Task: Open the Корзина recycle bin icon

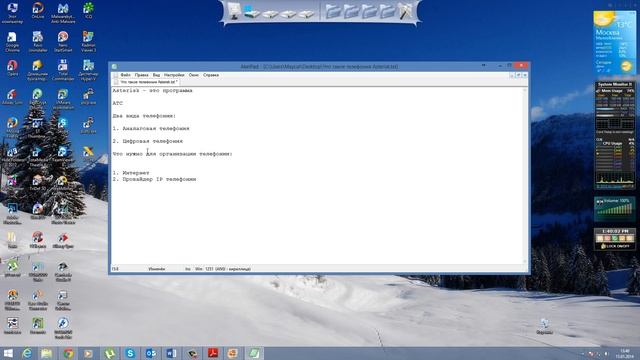Action: click(x=544, y=327)
